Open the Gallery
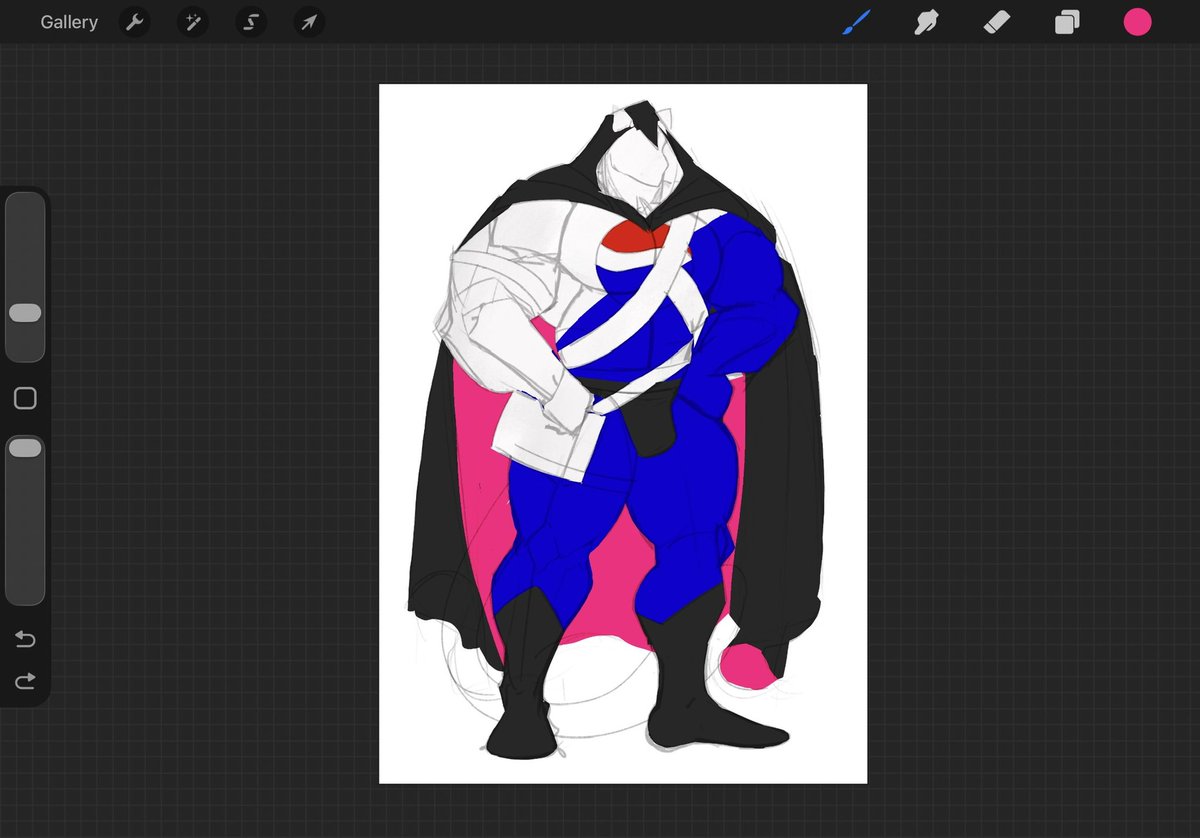Viewport: 1200px width, 838px height. point(69,22)
